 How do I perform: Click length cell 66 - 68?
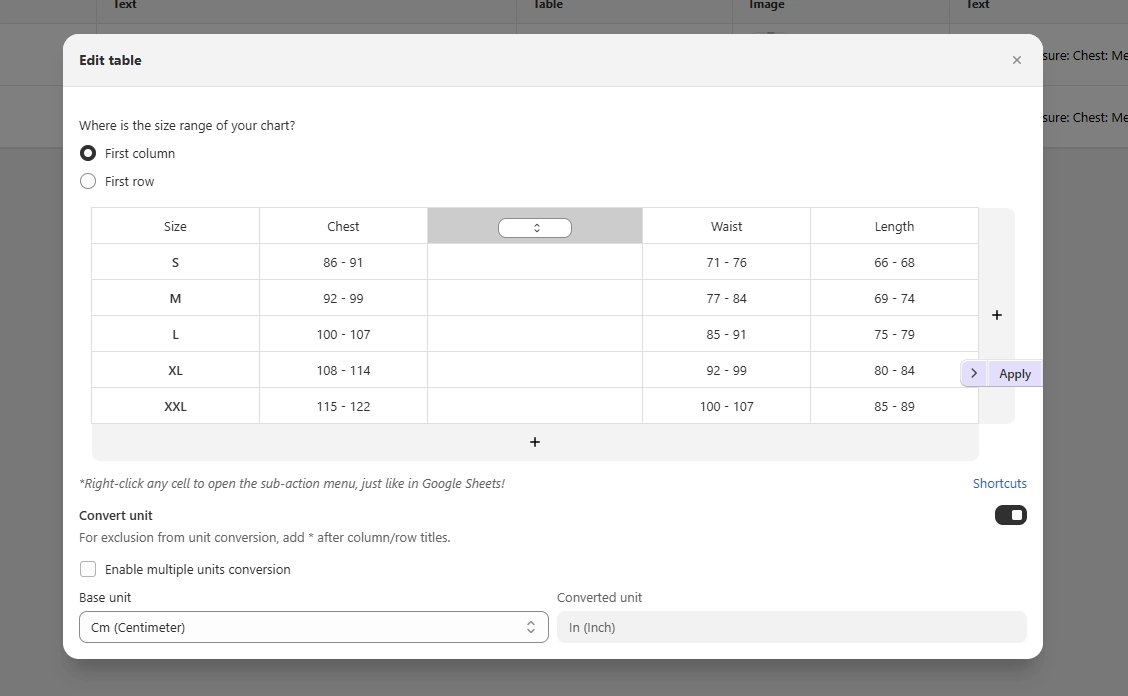point(894,262)
